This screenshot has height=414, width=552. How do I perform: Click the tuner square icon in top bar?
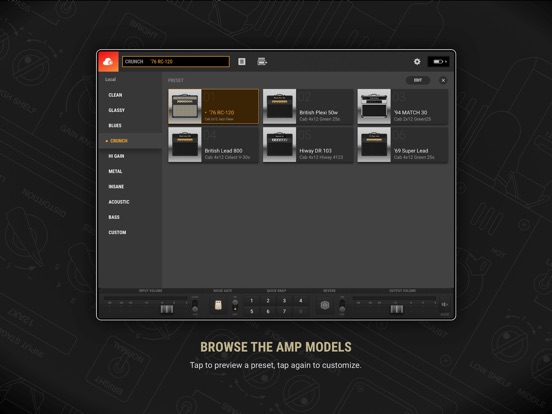242,62
